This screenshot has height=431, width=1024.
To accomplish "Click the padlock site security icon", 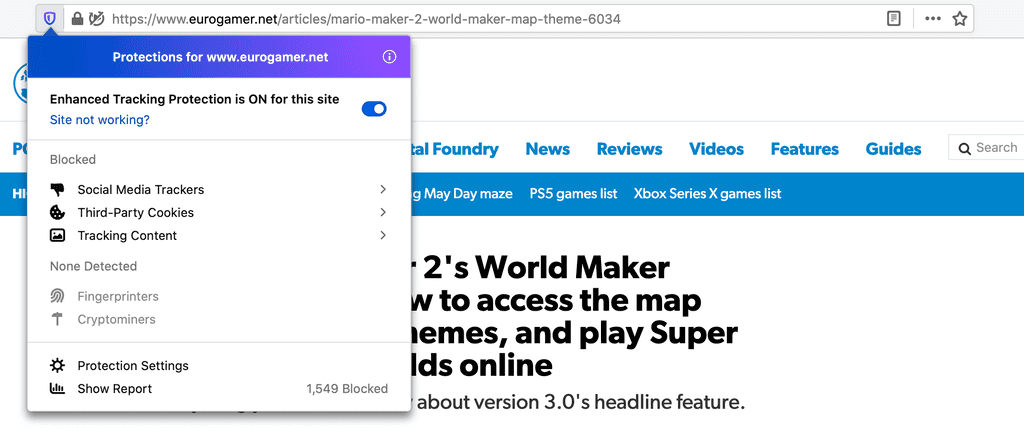I will click(x=77, y=19).
